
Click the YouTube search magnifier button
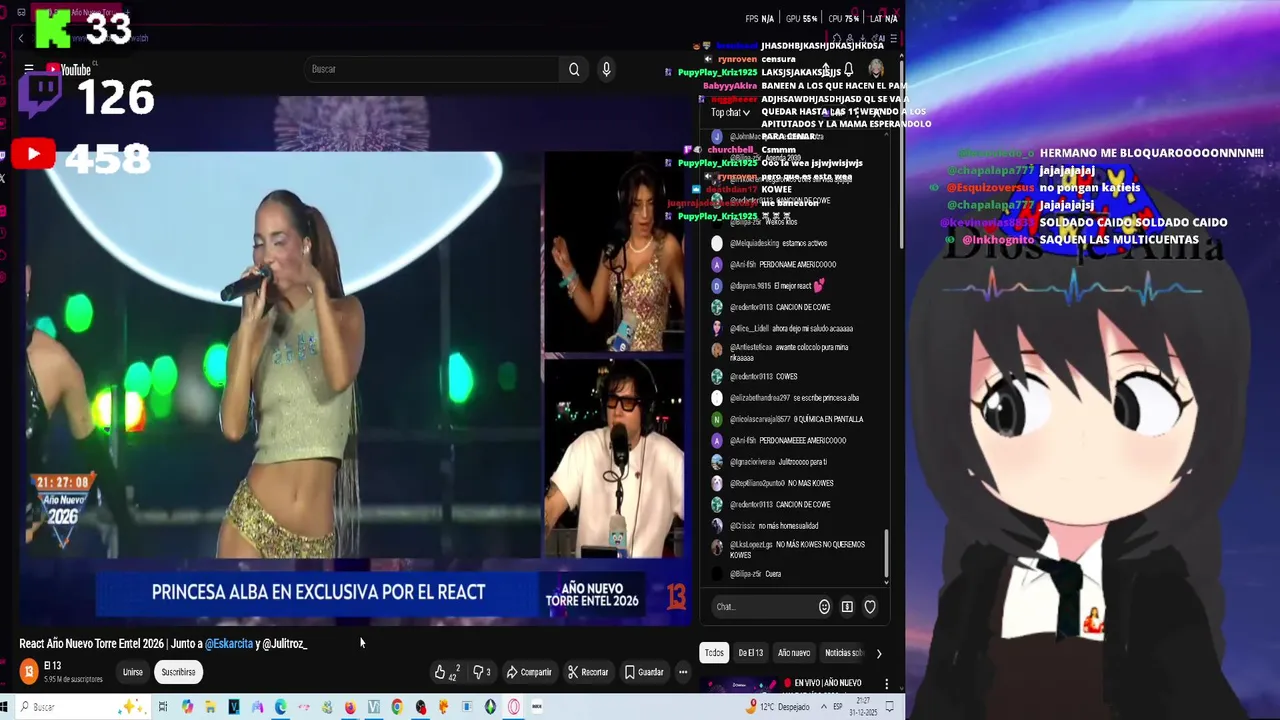point(574,69)
